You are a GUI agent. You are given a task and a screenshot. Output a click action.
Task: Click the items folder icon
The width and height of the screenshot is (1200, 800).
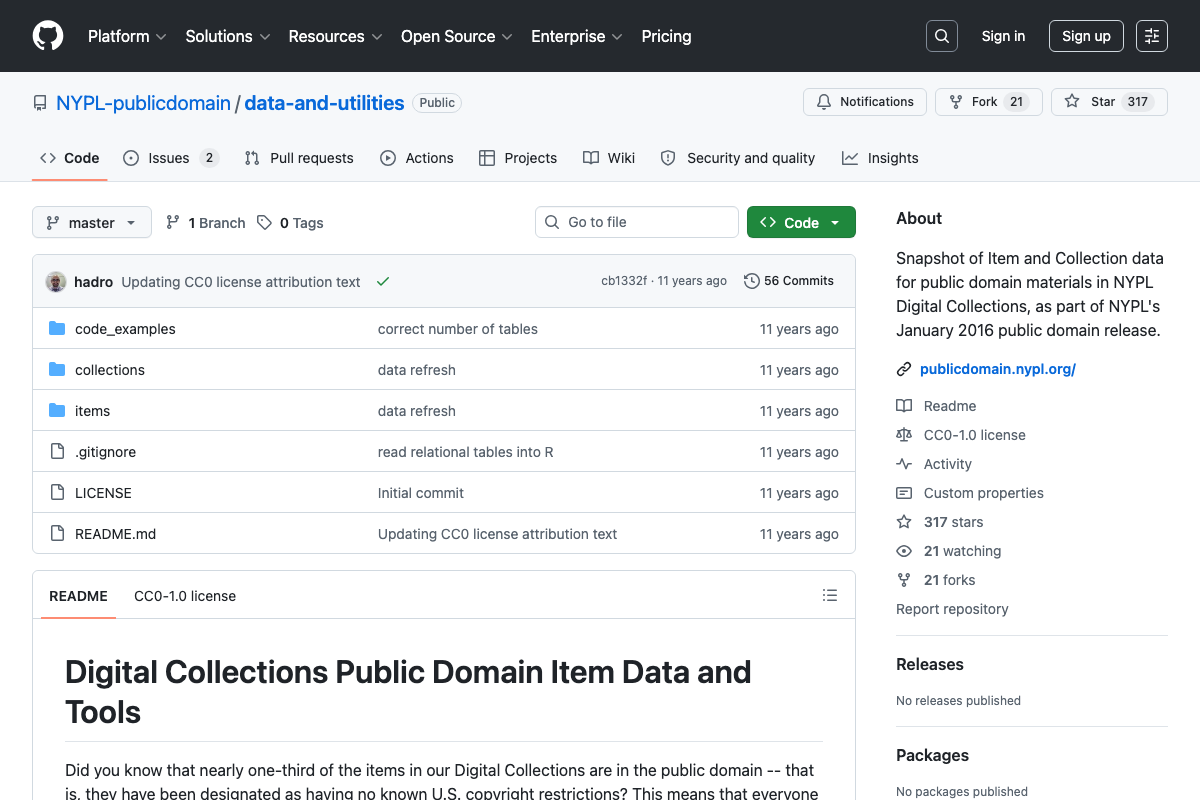[x=57, y=411]
